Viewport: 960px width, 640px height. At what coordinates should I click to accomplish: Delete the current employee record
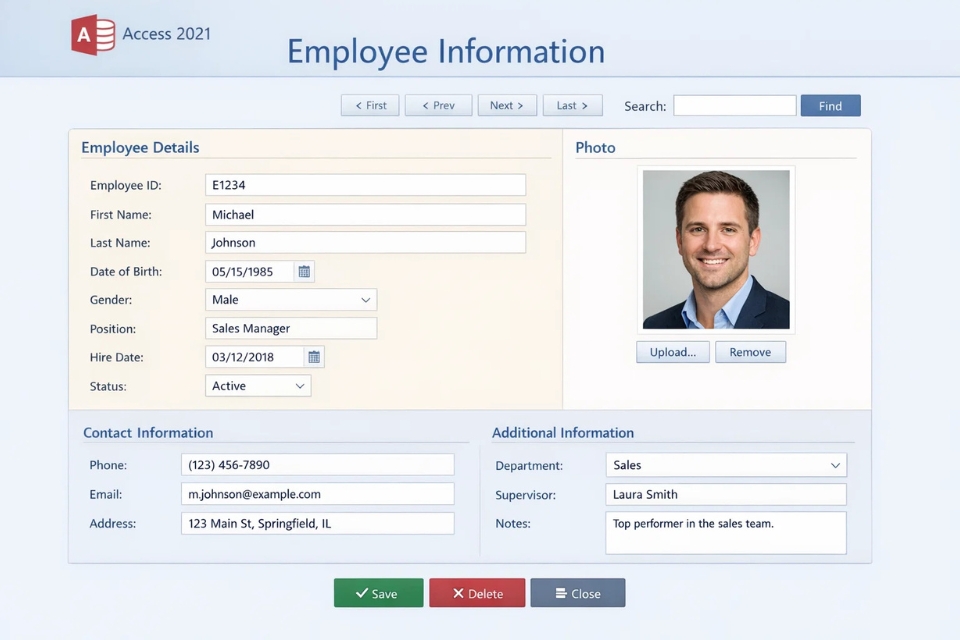click(477, 593)
